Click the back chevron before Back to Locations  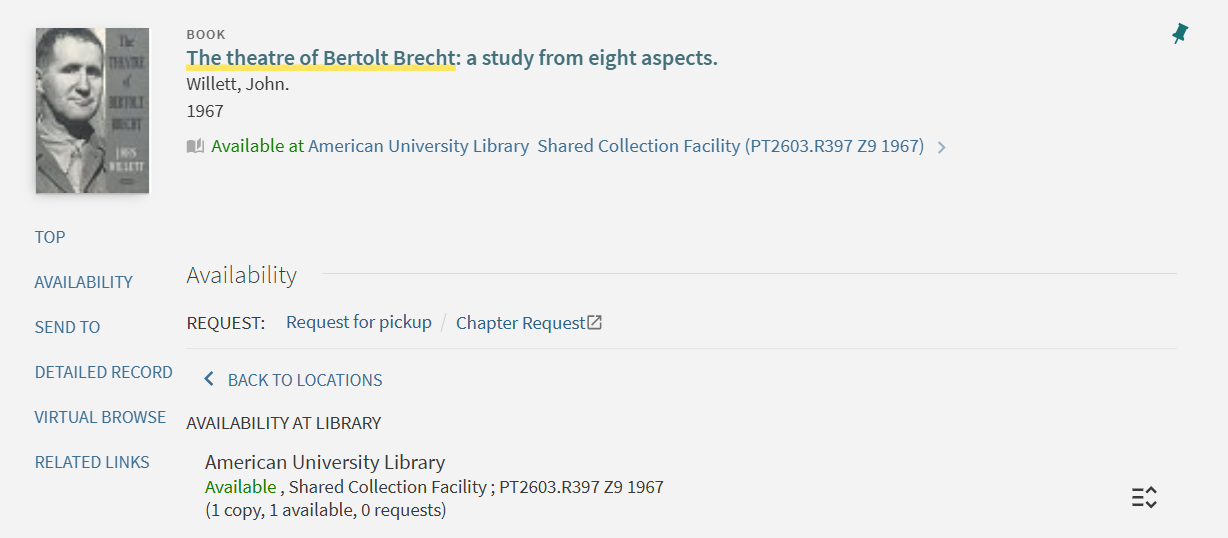coord(209,380)
